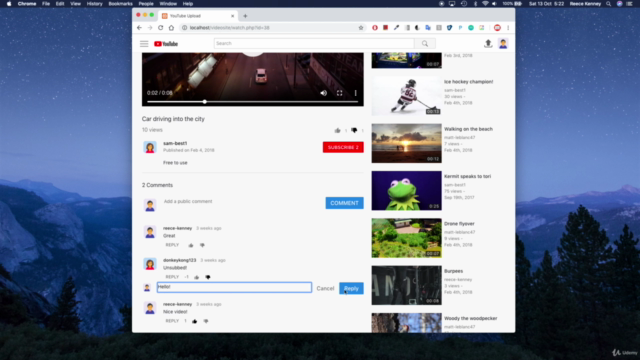Focus the YouTube search field
640x360 pixels.
[x=314, y=43]
